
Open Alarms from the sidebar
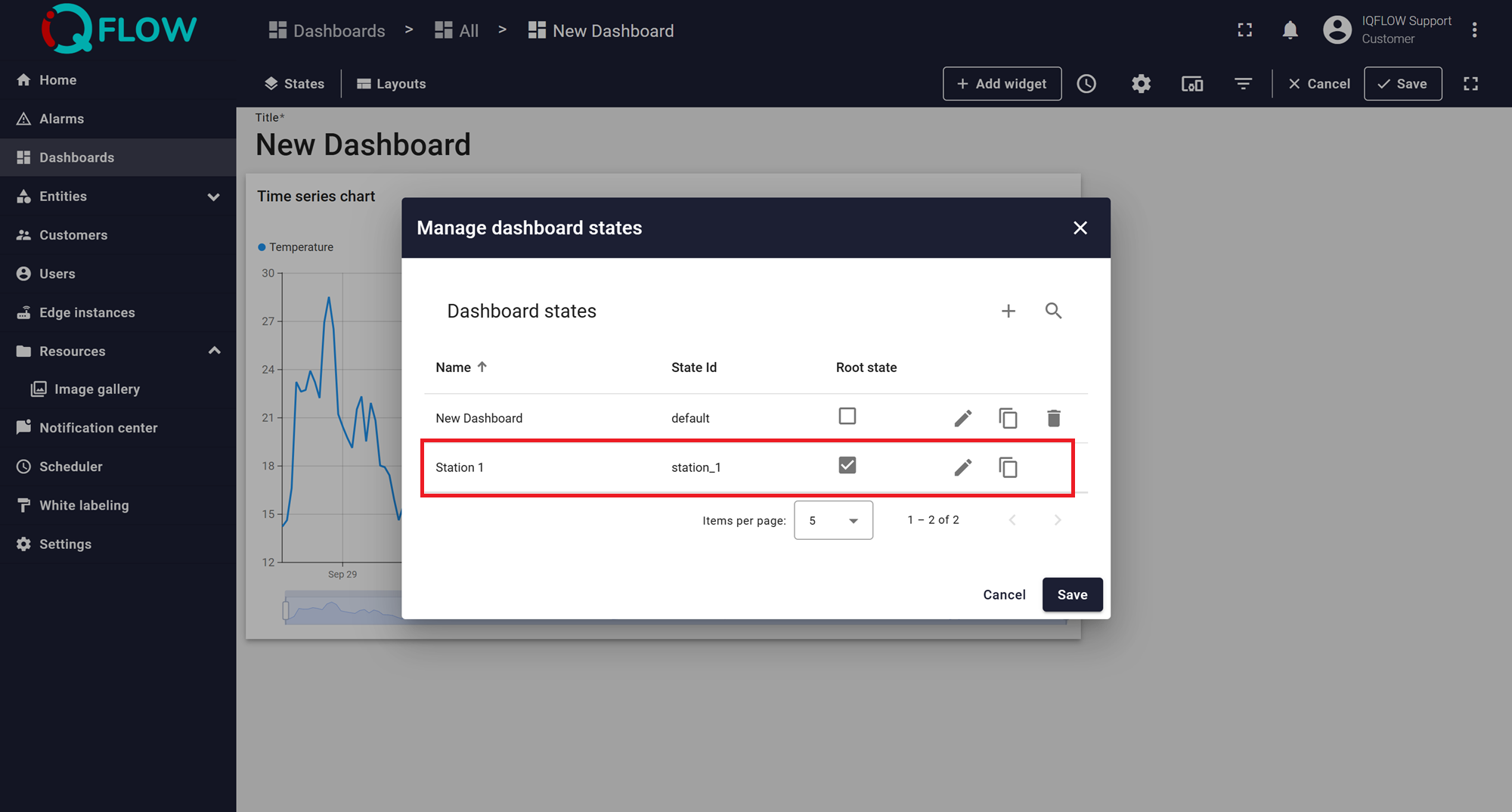coord(61,119)
